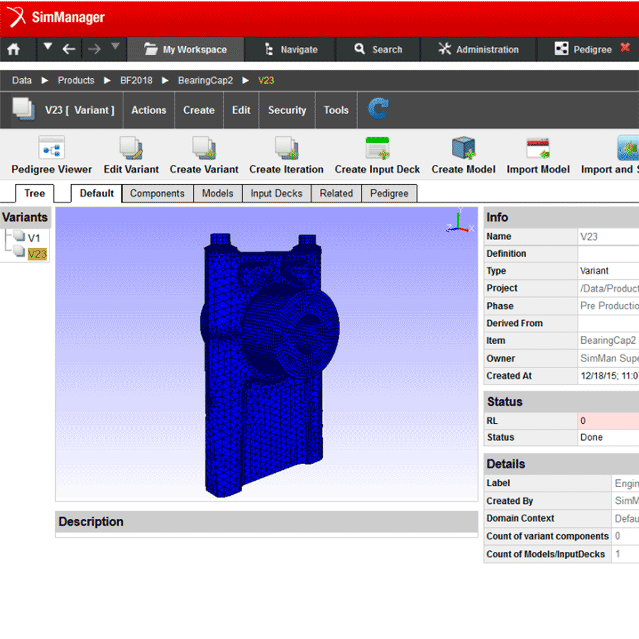Switch to Input Decks tab

276,193
